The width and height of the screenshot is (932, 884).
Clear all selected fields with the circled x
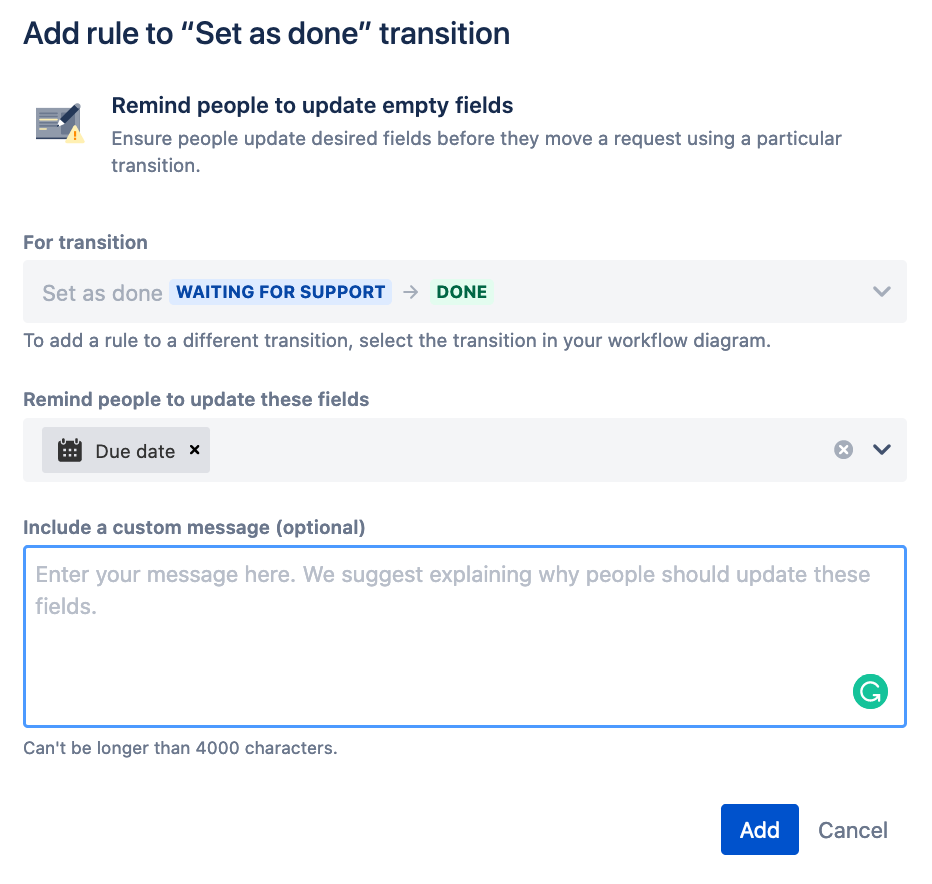[x=843, y=450]
